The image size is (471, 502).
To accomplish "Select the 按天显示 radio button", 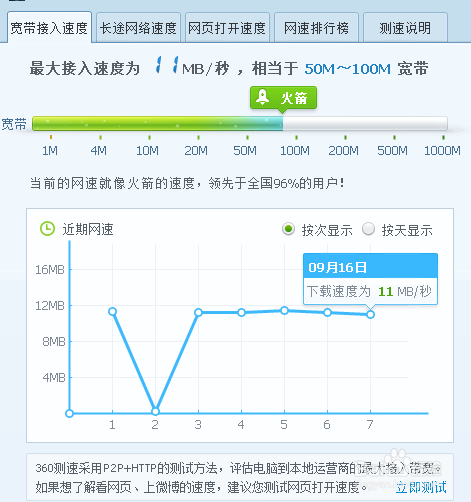I will (x=368, y=229).
